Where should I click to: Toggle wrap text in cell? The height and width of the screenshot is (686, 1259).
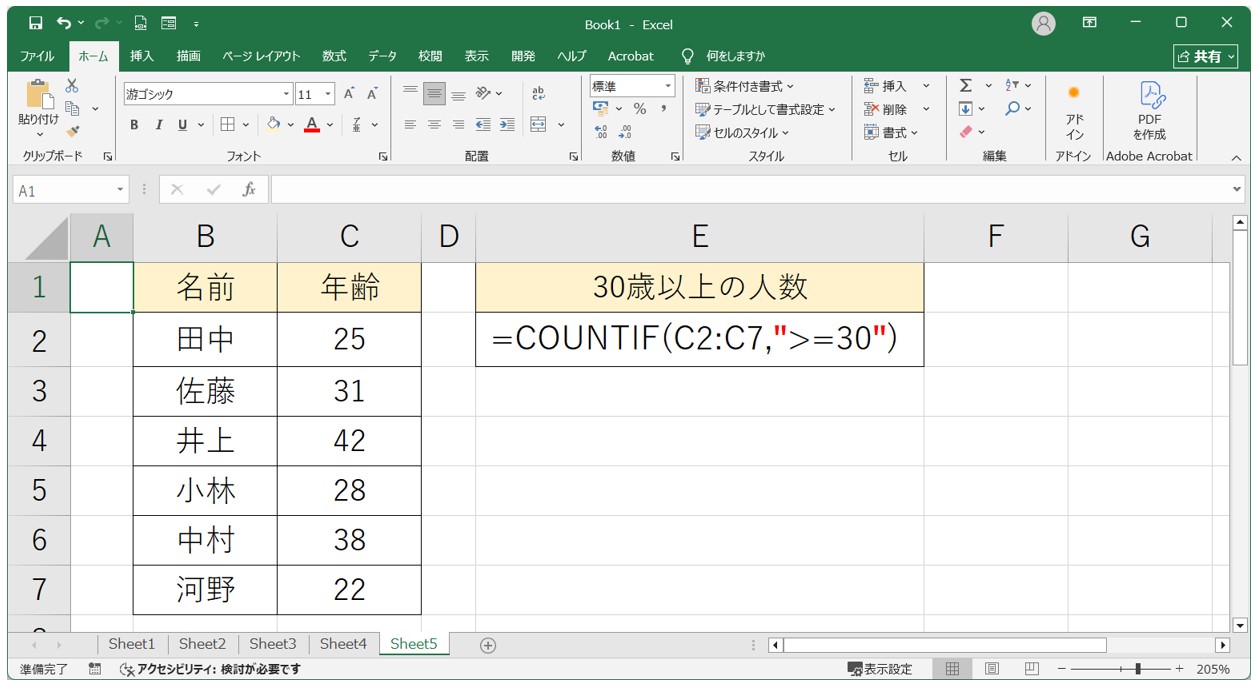pos(538,93)
